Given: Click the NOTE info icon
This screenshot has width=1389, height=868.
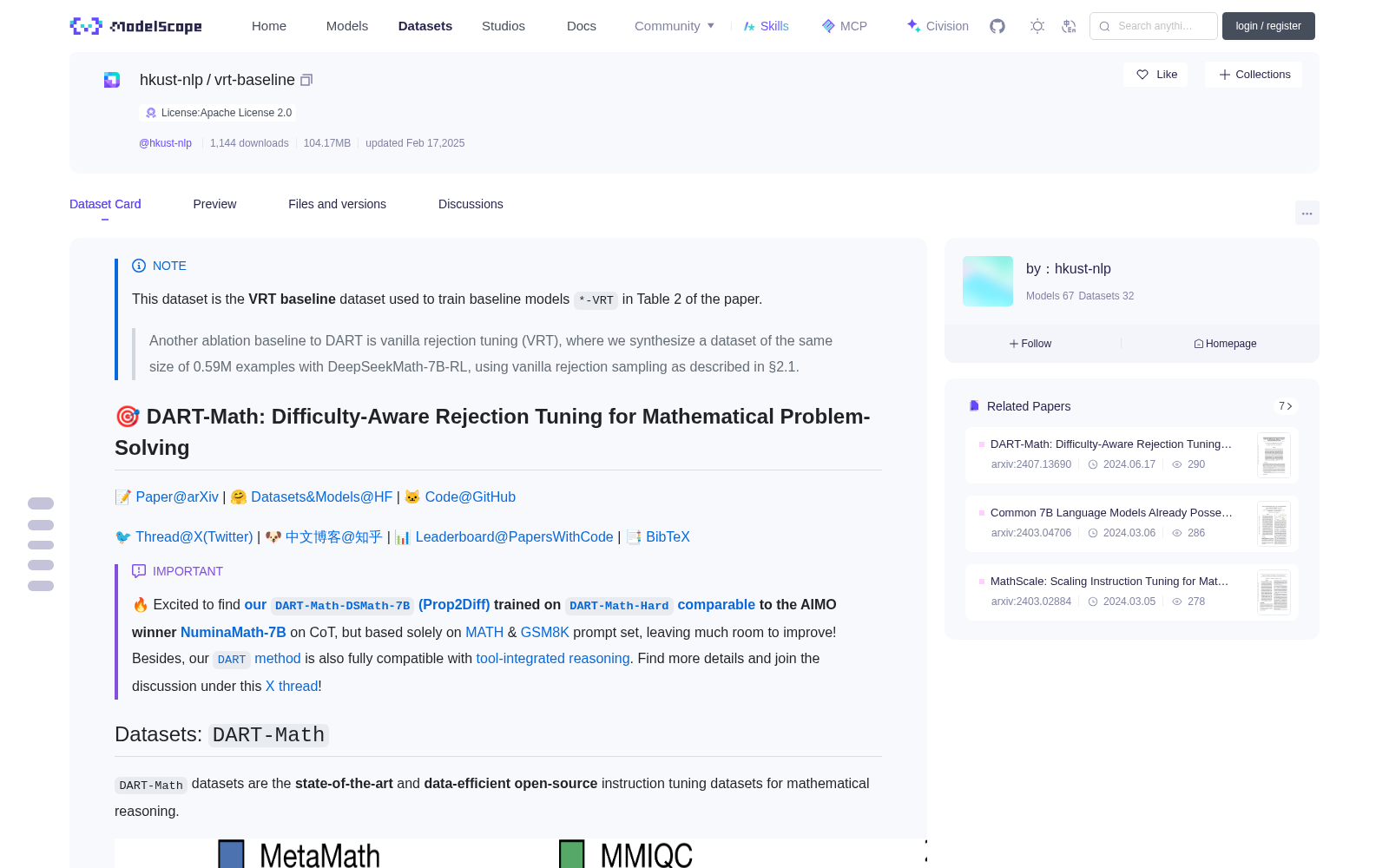Looking at the screenshot, I should pyautogui.click(x=139, y=266).
